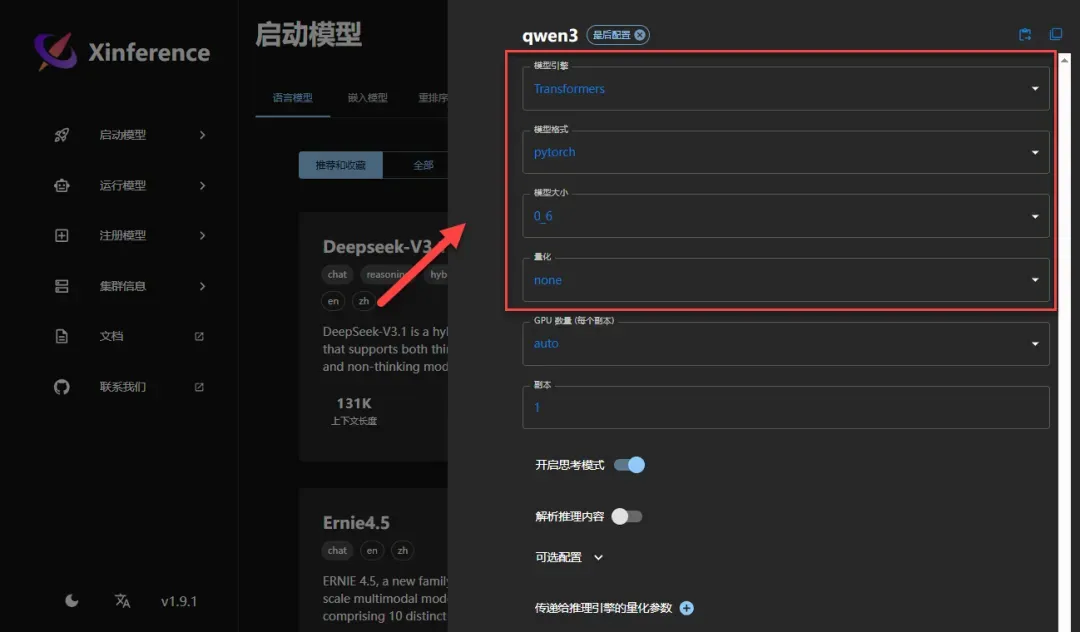Click the server icon for 集群信息
This screenshot has height=632, width=1080.
click(x=62, y=286)
